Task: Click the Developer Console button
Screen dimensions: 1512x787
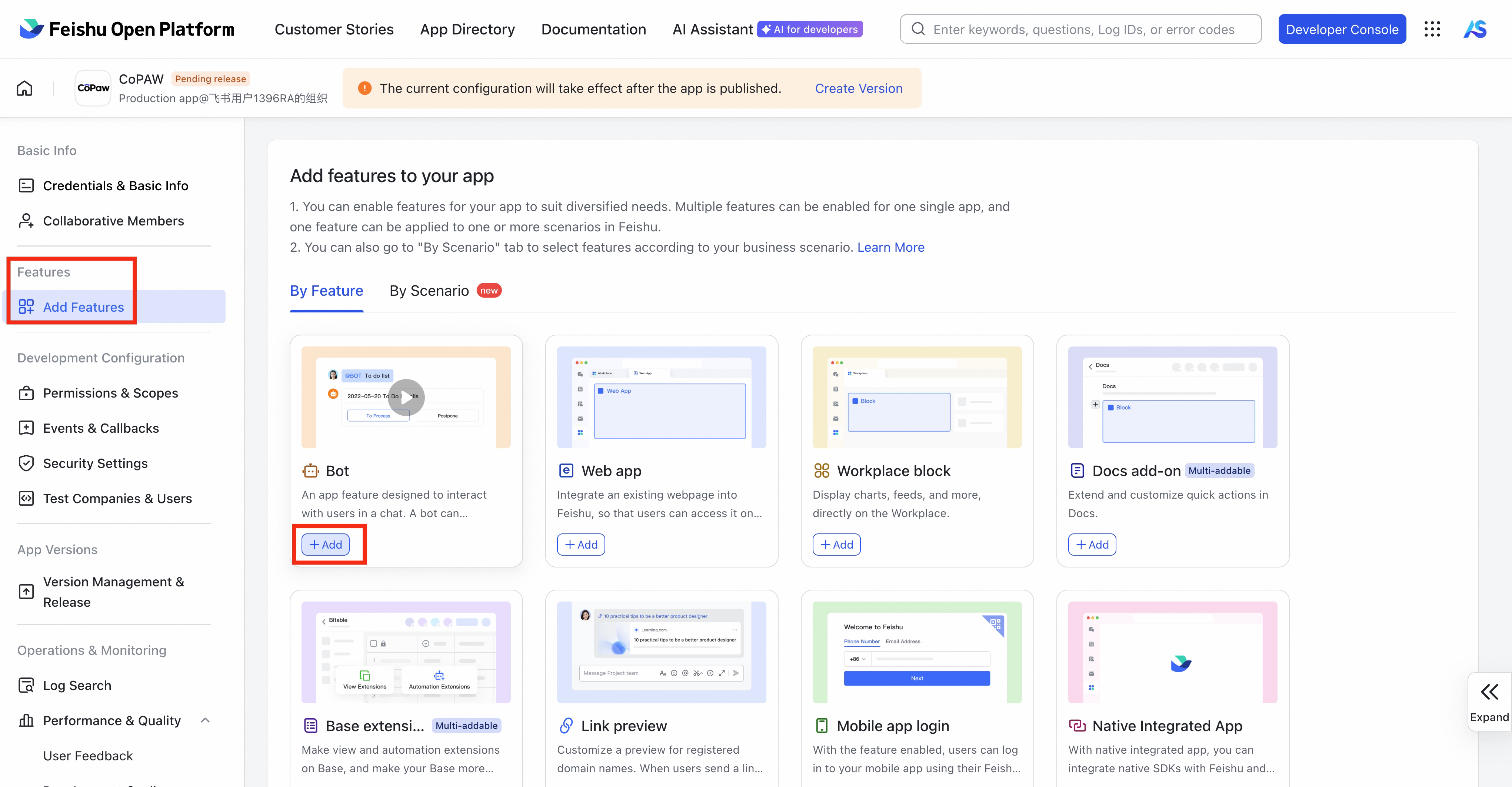Action: click(1342, 29)
